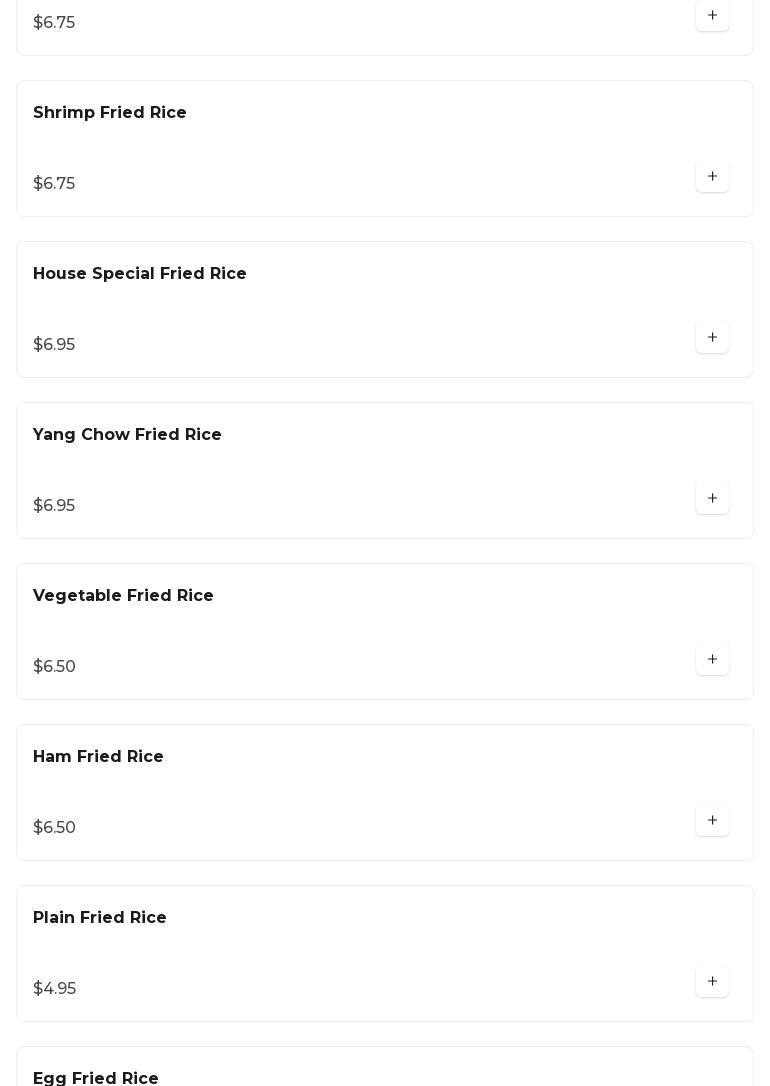
Task: Open House Special Fried Rice details
Action: [x=140, y=274]
